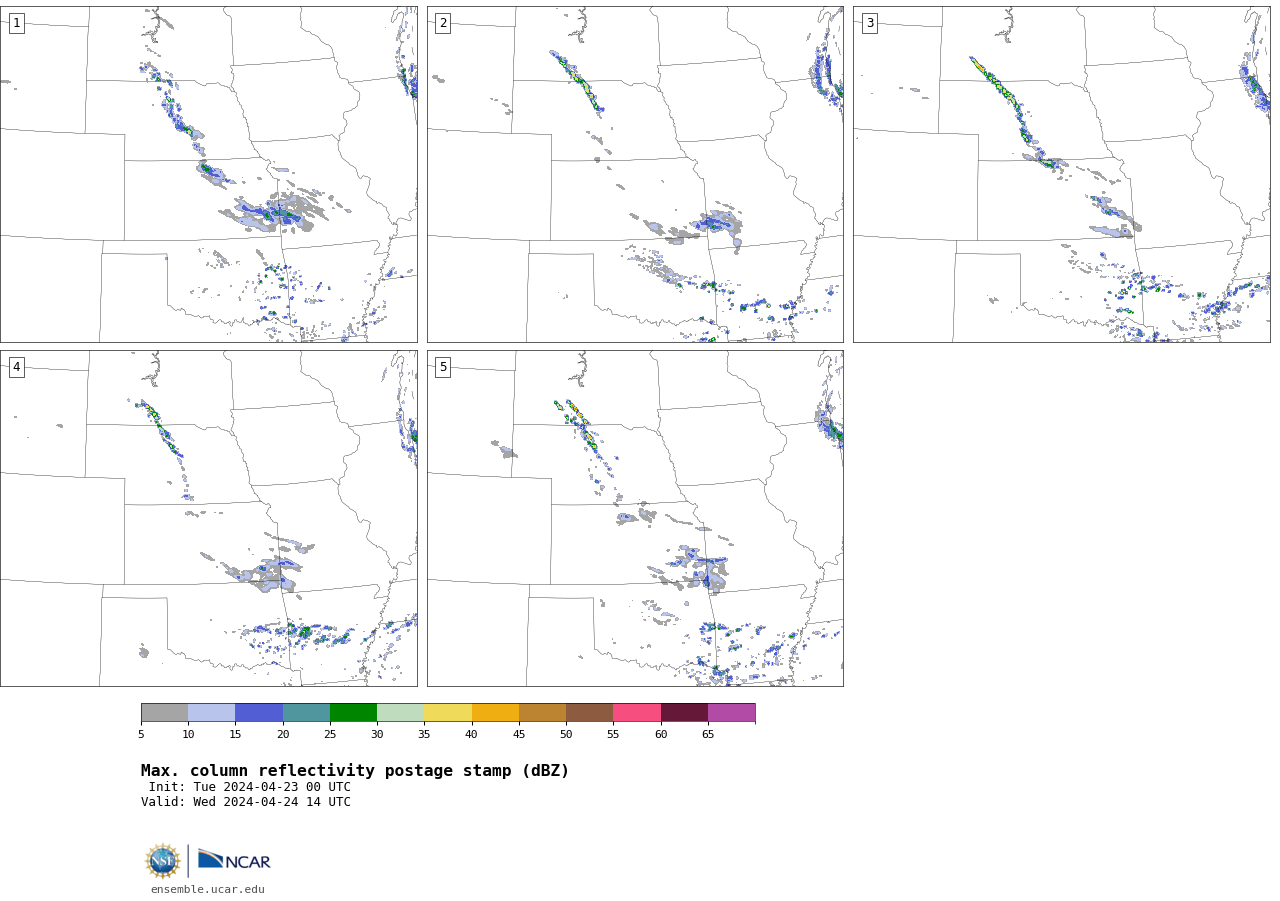Click the maroon 60-65 dBZ swatch
The image size is (1280, 901).
pos(684,712)
